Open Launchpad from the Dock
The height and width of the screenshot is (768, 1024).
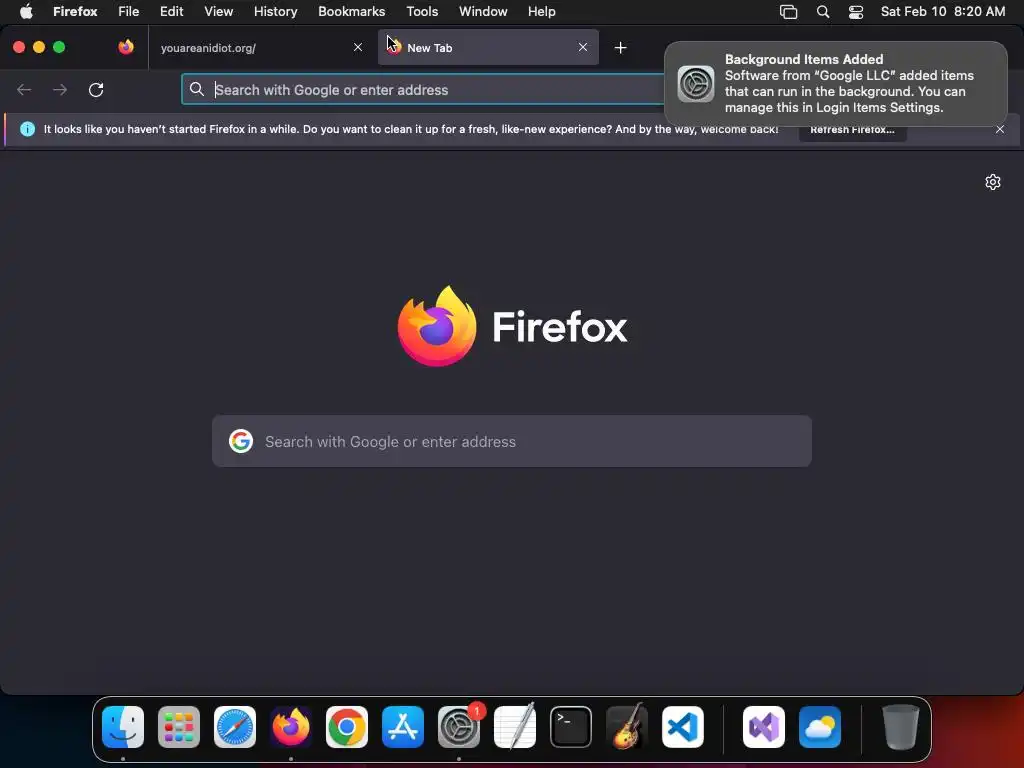[x=179, y=727]
